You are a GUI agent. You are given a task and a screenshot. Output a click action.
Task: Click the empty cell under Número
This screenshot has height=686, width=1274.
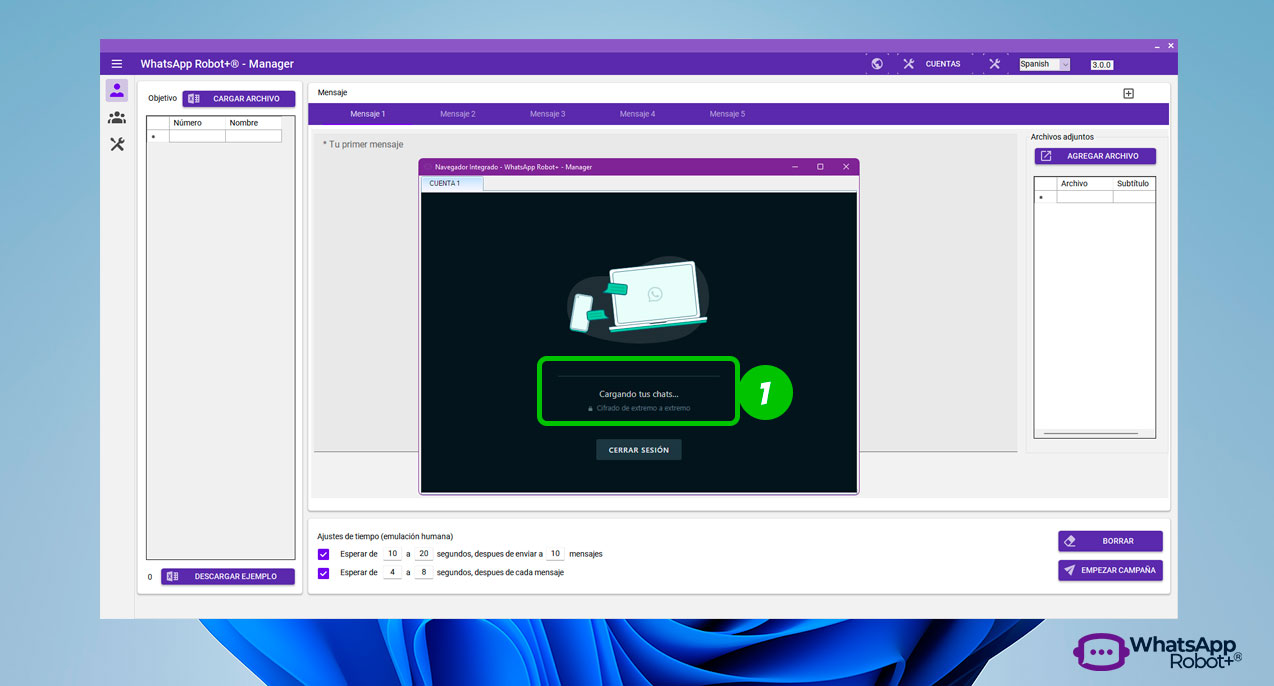[x=197, y=136]
